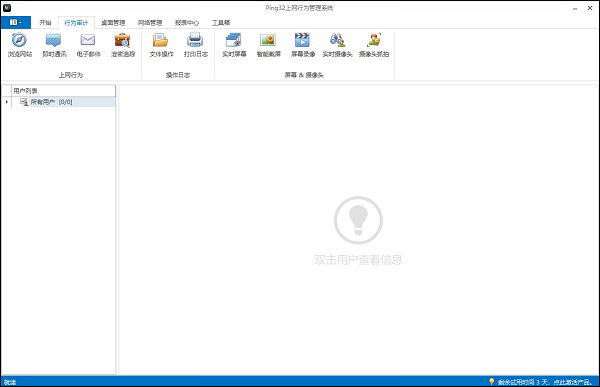
Task: Select the 行为审计 ribbon tab
Action: [76, 23]
